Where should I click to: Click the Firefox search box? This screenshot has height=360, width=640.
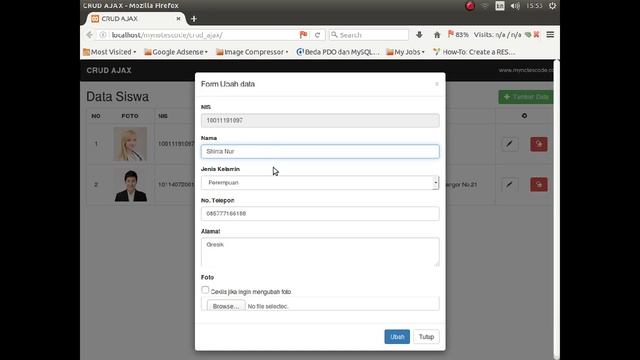369,35
